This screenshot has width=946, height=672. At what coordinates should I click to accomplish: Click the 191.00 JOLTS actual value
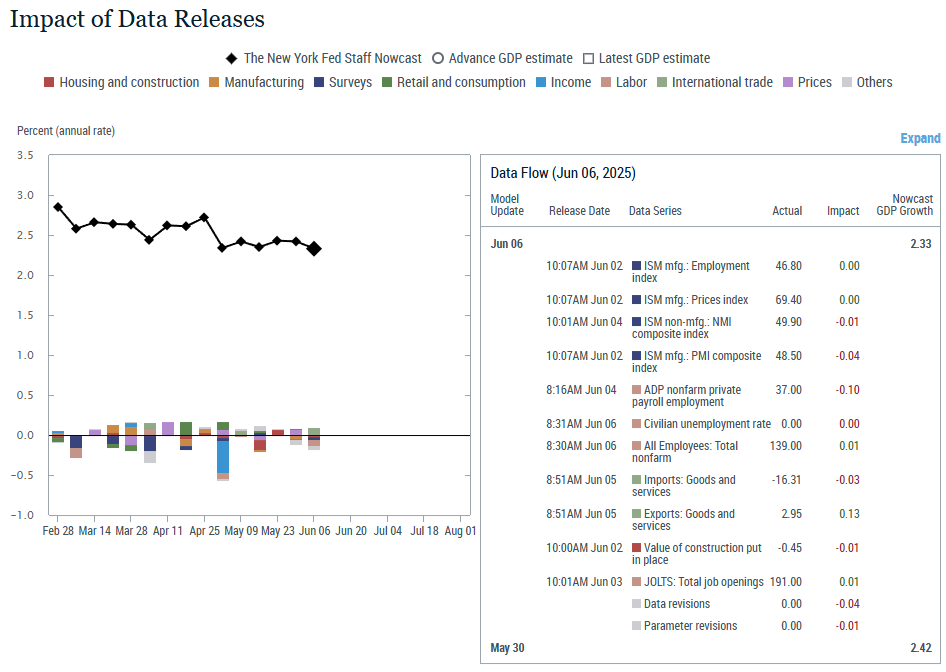point(786,582)
